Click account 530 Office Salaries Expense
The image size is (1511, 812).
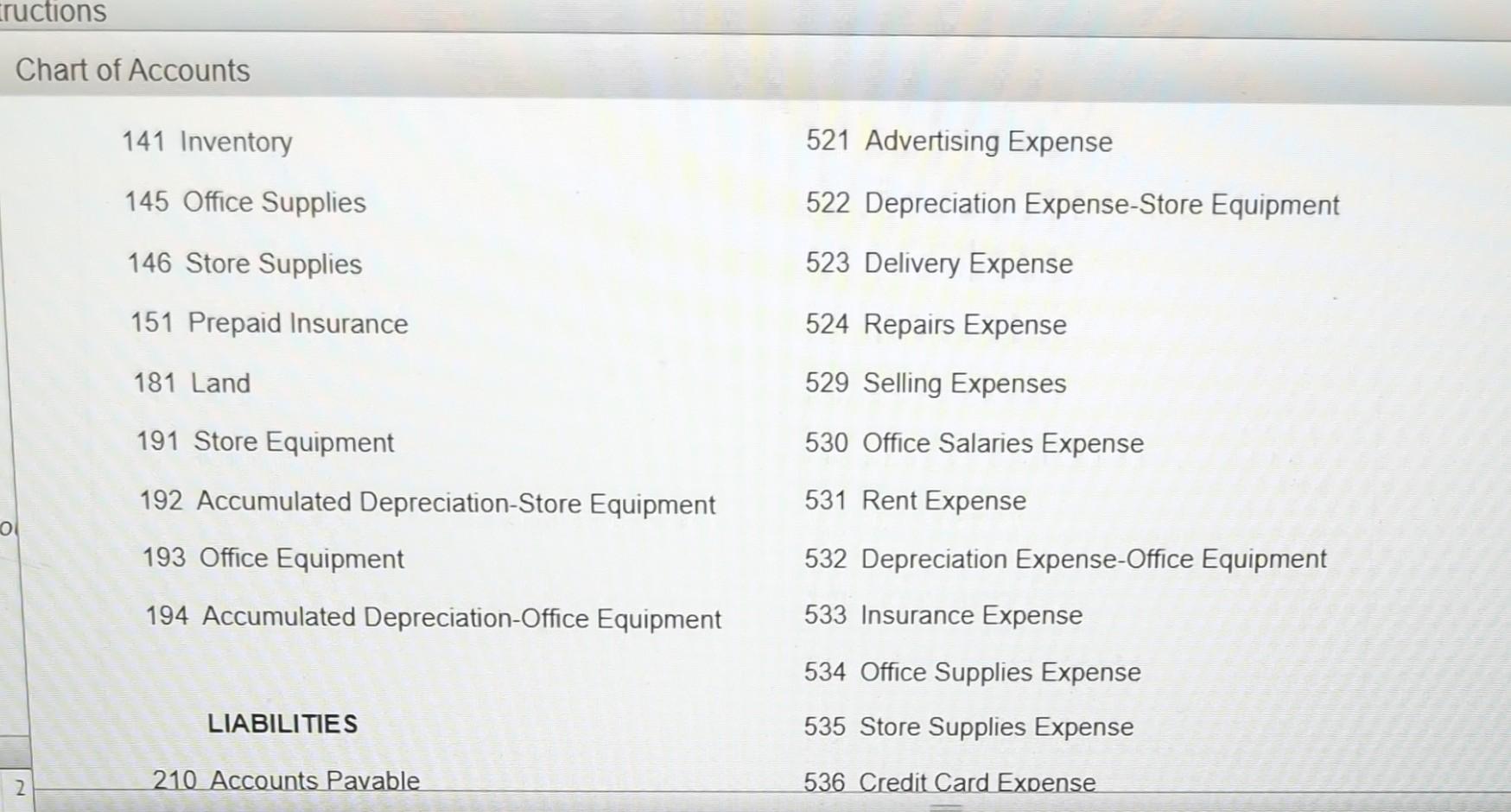pyautogui.click(x=974, y=443)
